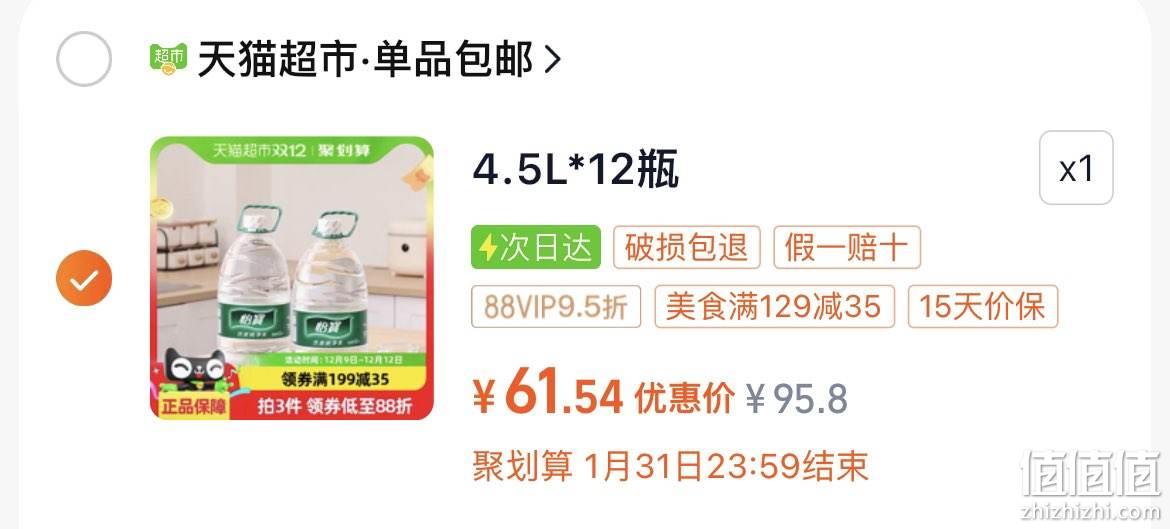Tap the 优惠价 label for discount details
Image resolution: width=1170 pixels, height=529 pixels.
684,399
